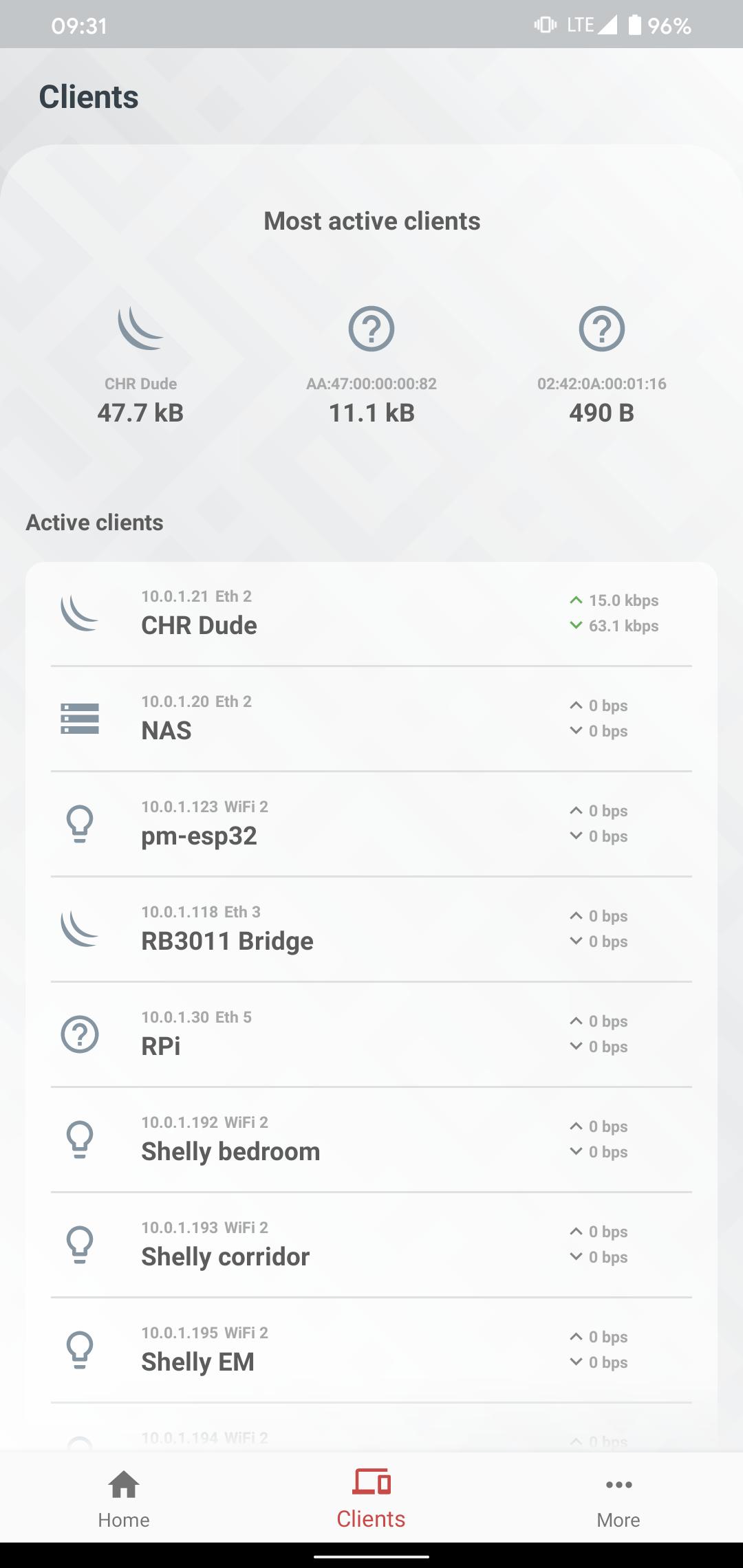Viewport: 743px width, 1568px height.
Task: Select the Clients tab
Action: click(371, 1498)
